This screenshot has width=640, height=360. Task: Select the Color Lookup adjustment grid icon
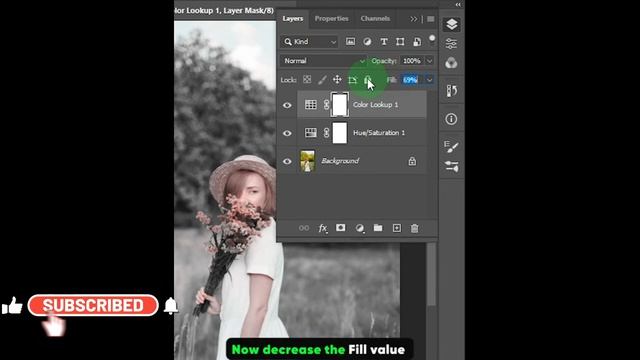[311, 105]
